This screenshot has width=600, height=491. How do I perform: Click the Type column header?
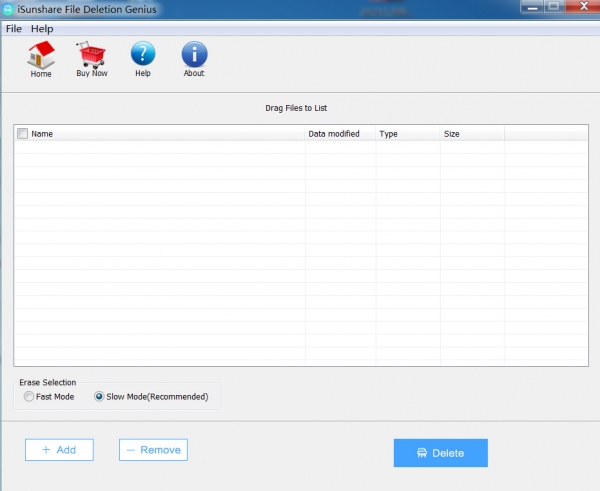(408, 134)
